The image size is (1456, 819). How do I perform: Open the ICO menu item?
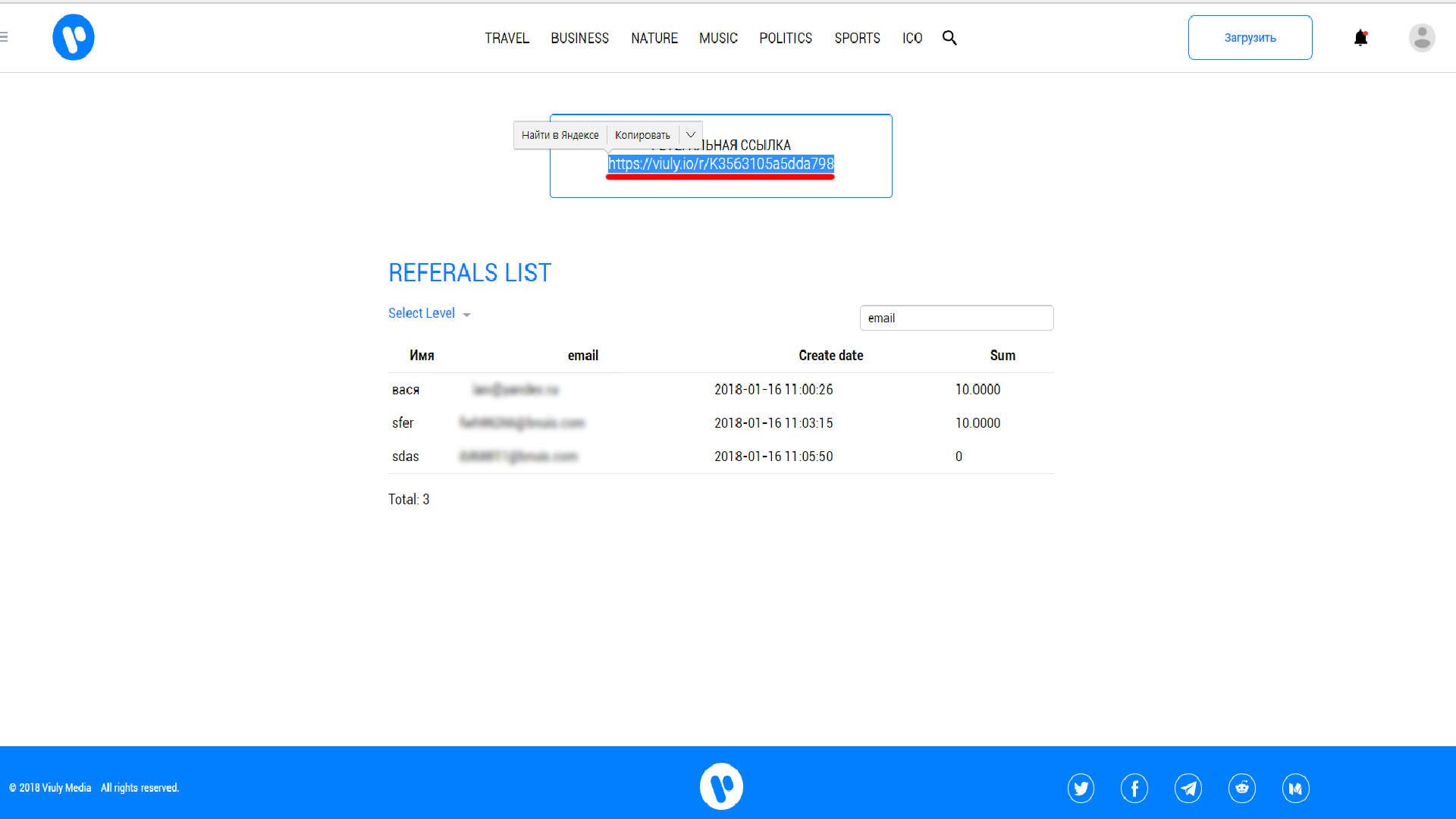pyautogui.click(x=912, y=38)
